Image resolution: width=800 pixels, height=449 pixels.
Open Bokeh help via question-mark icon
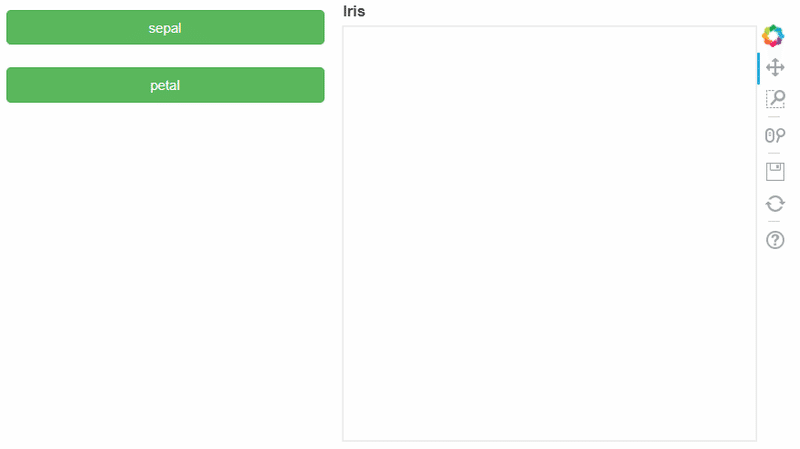[x=774, y=240]
